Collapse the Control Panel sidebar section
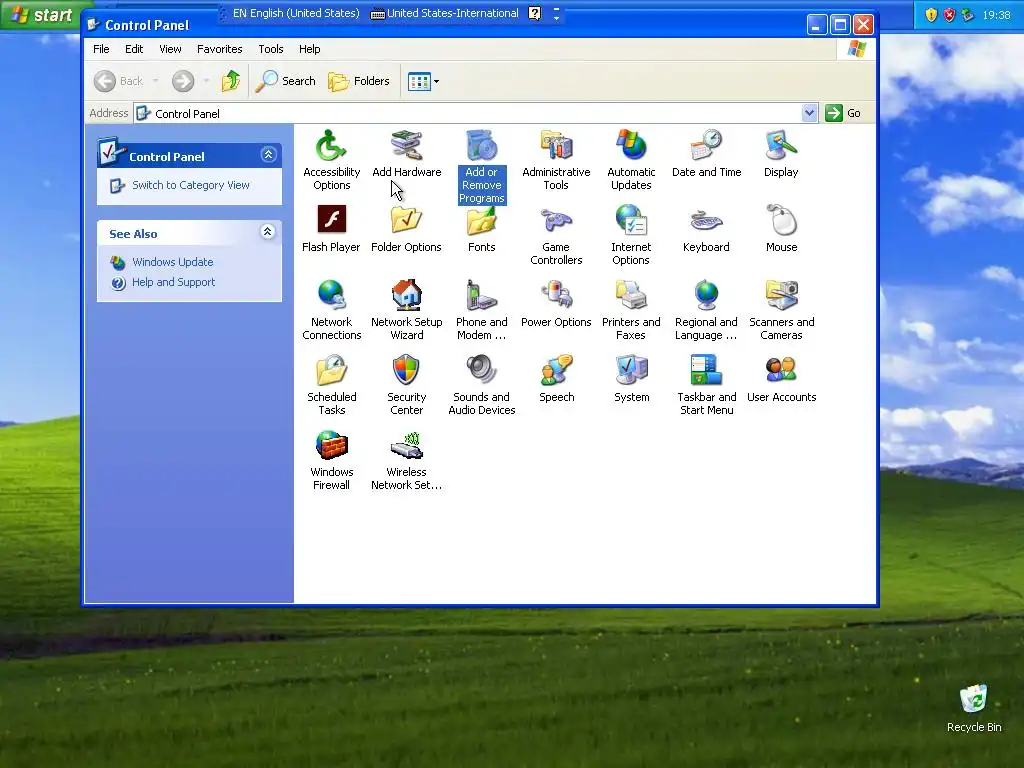Viewport: 1024px width, 768px height. point(268,155)
